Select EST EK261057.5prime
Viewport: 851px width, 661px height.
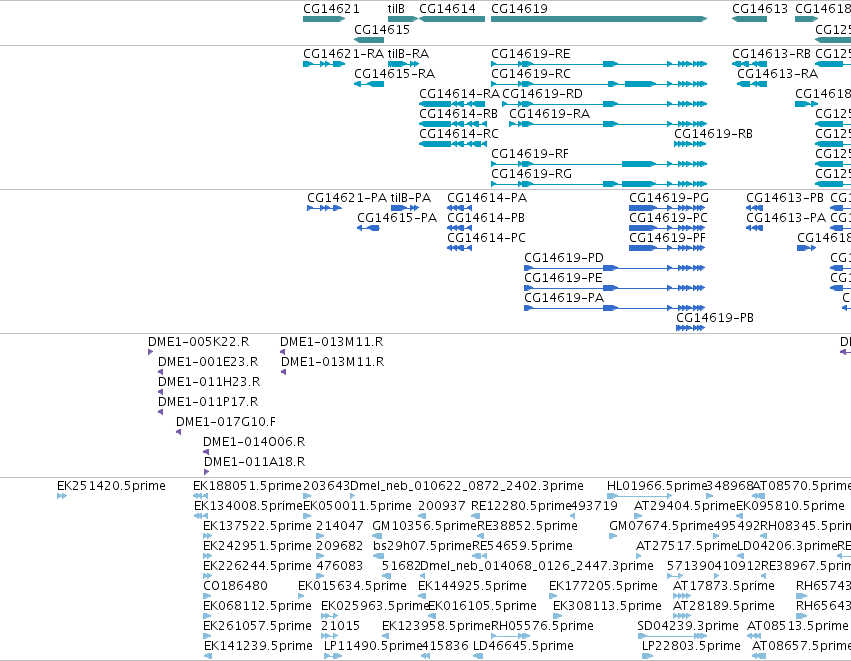207,636
